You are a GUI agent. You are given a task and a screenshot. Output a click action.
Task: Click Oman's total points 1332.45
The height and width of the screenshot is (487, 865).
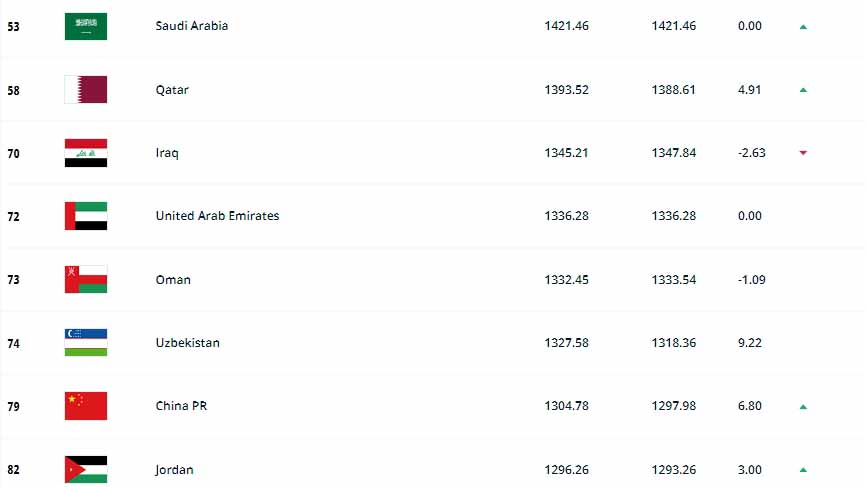567,280
